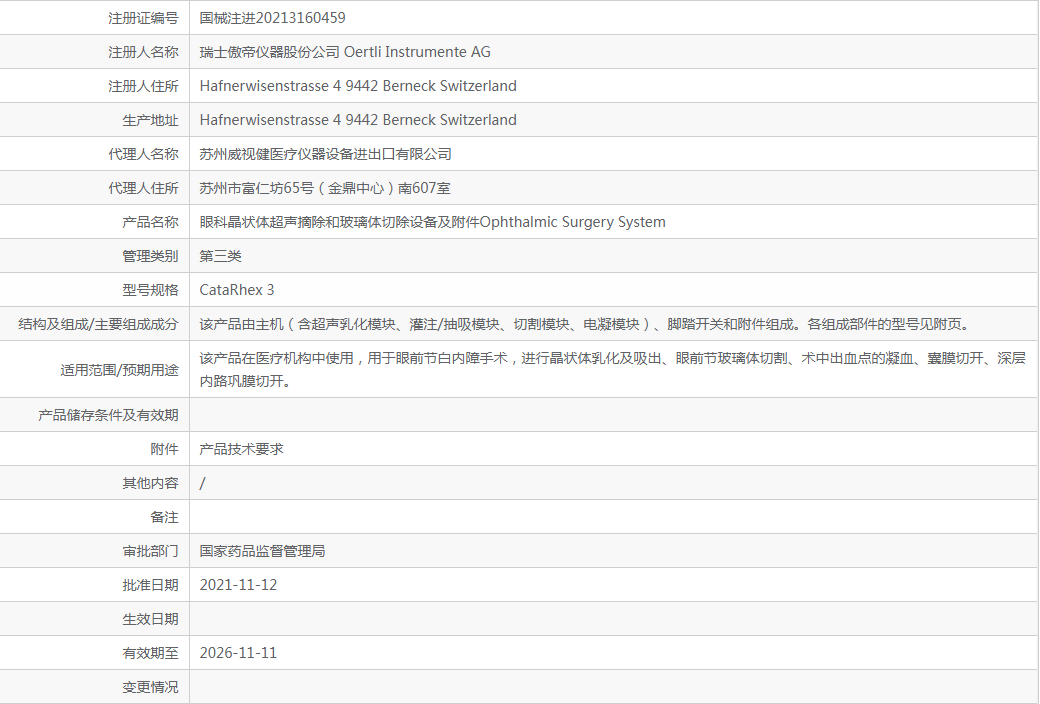Image resolution: width=1040 pixels, height=704 pixels.
Task: Click approval date 2021-11-12
Action: [x=238, y=585]
